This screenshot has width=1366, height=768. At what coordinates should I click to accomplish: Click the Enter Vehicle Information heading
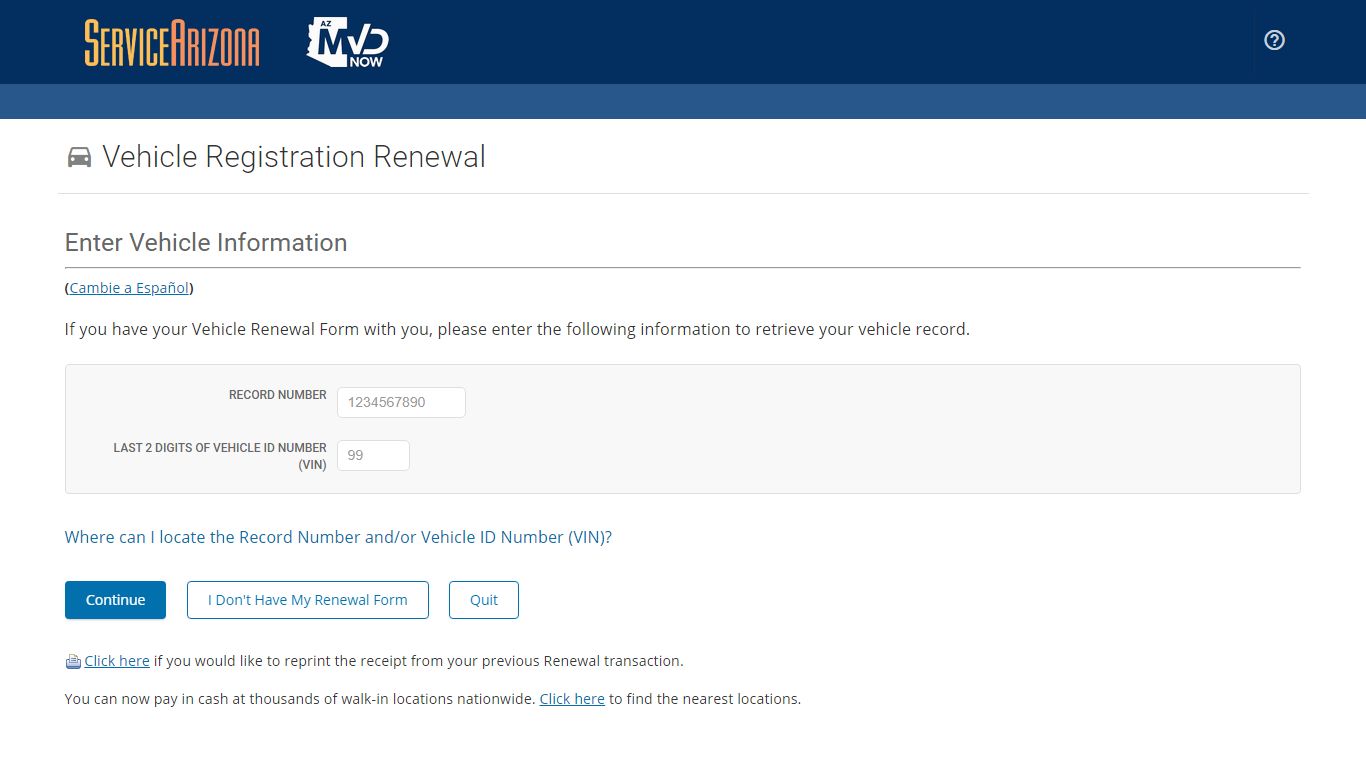tap(206, 243)
